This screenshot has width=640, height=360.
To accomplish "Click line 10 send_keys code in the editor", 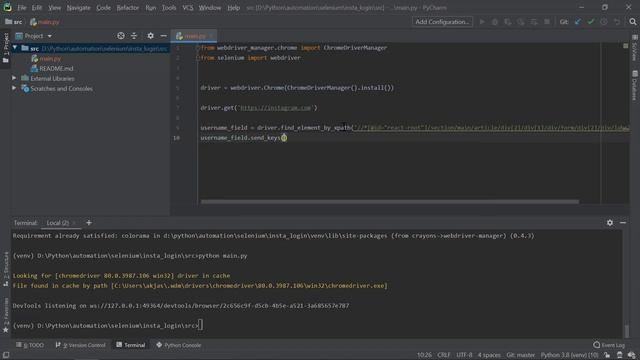I will 243,138.
